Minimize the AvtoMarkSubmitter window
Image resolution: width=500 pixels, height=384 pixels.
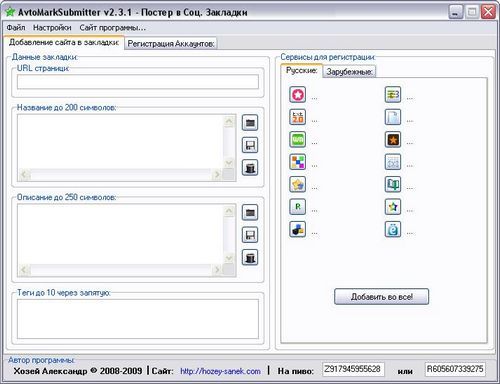point(456,12)
